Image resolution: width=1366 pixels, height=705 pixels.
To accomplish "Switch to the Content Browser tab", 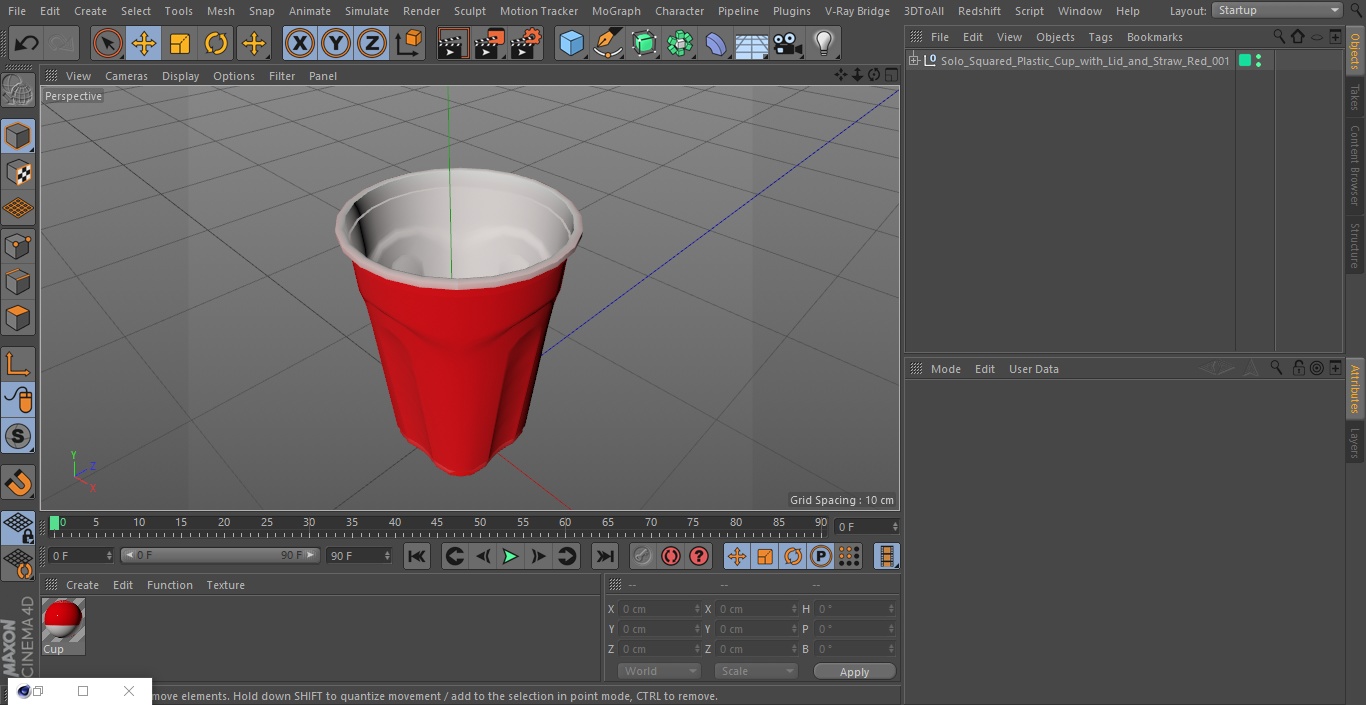I will point(1355,166).
